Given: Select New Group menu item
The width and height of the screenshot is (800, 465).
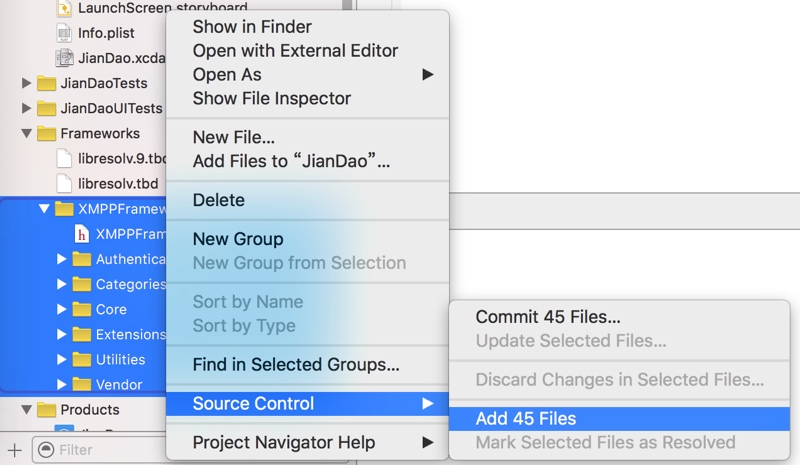Looking at the screenshot, I should (238, 239).
